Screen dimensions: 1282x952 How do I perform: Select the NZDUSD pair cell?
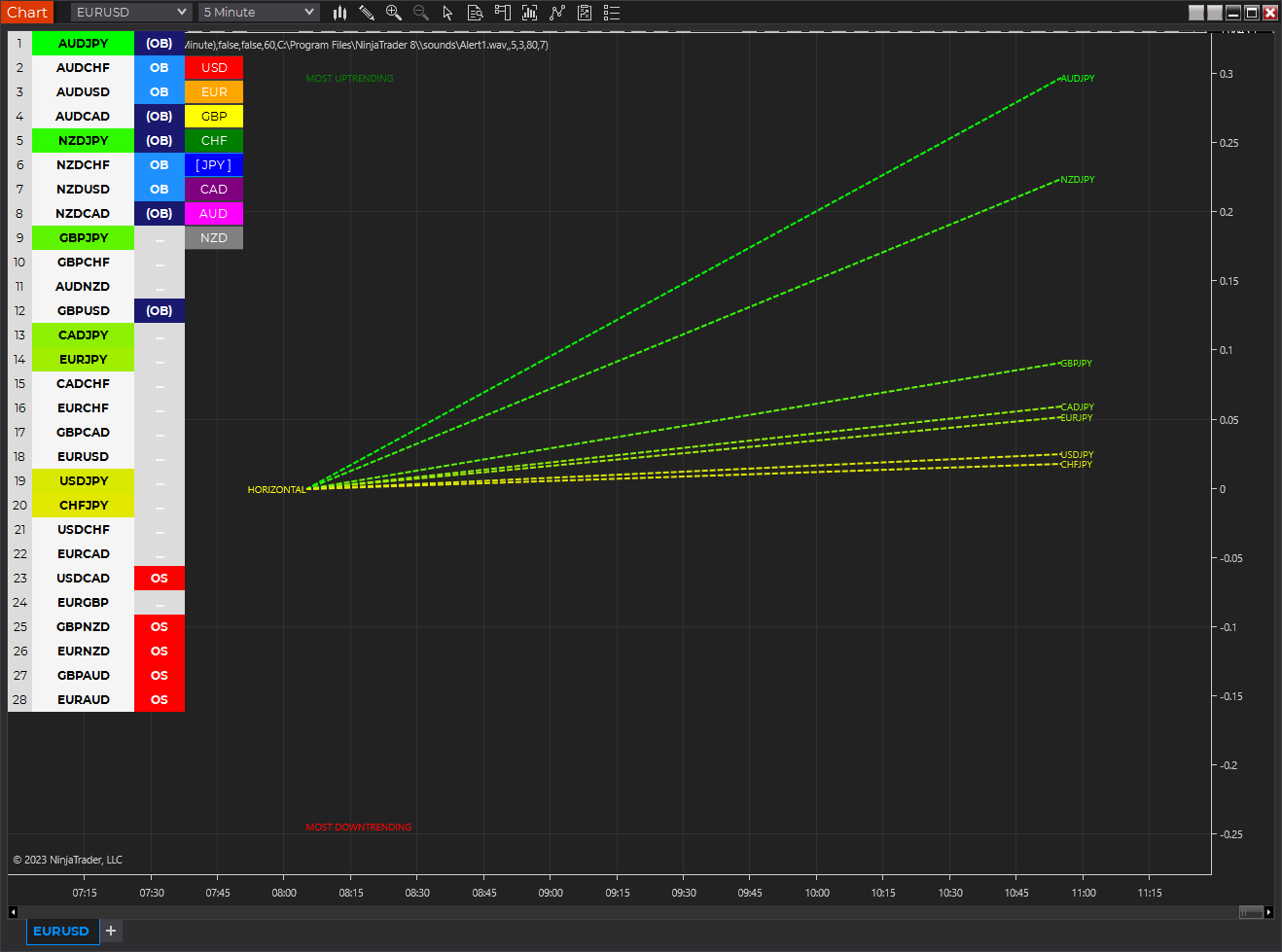[x=83, y=189]
